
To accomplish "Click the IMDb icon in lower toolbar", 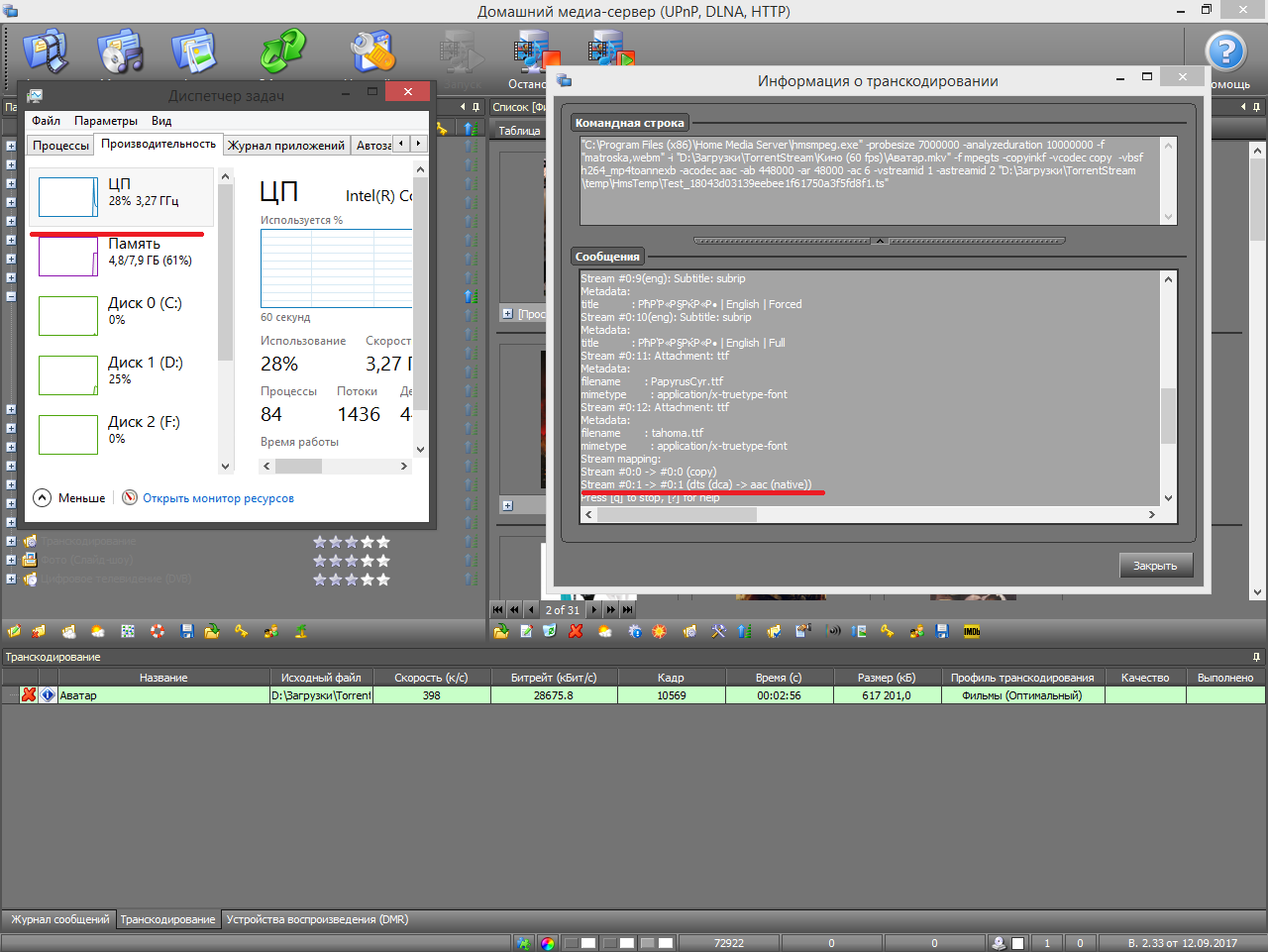I will [x=971, y=631].
